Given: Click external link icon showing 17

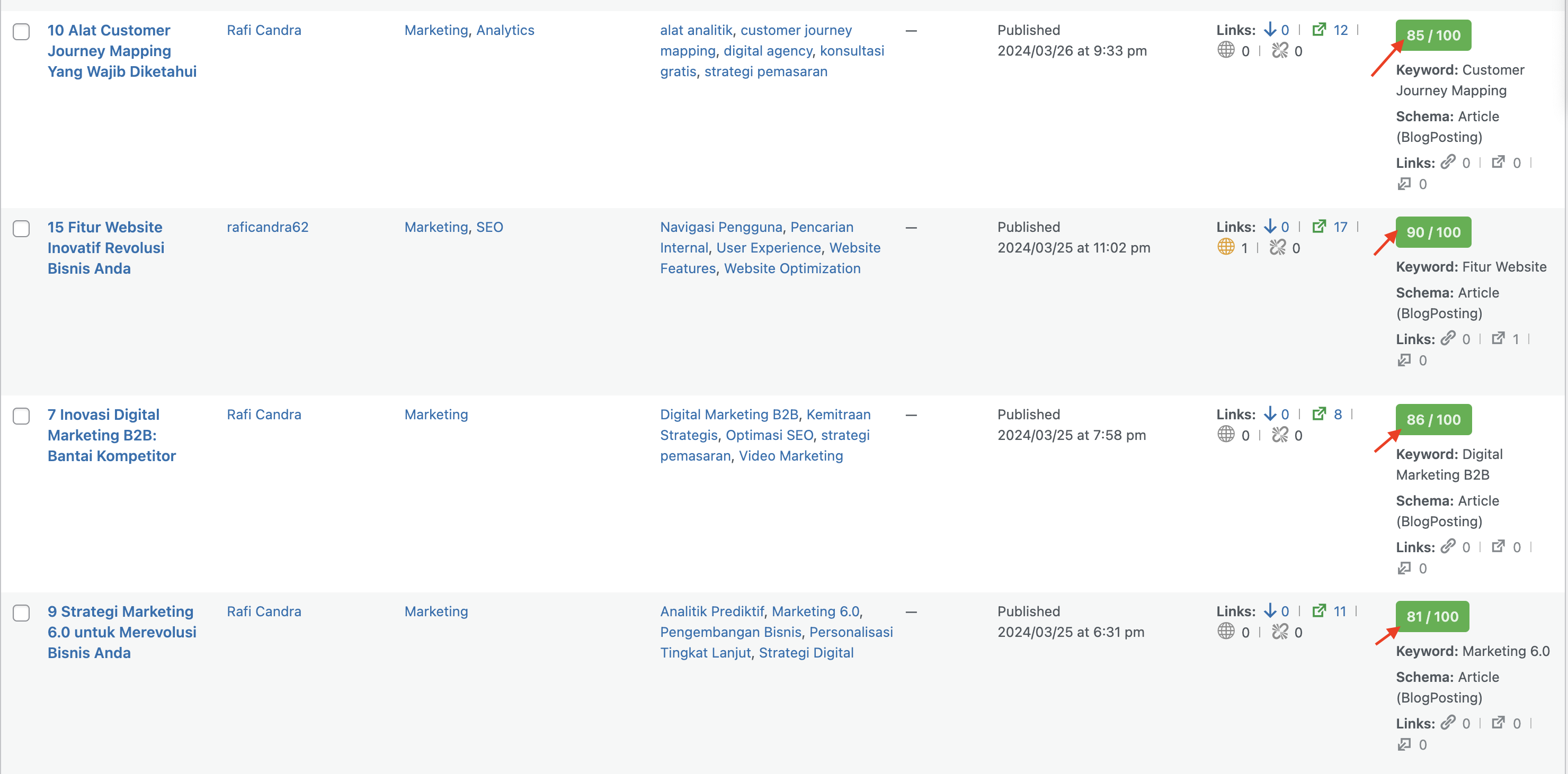Looking at the screenshot, I should coord(1318,227).
